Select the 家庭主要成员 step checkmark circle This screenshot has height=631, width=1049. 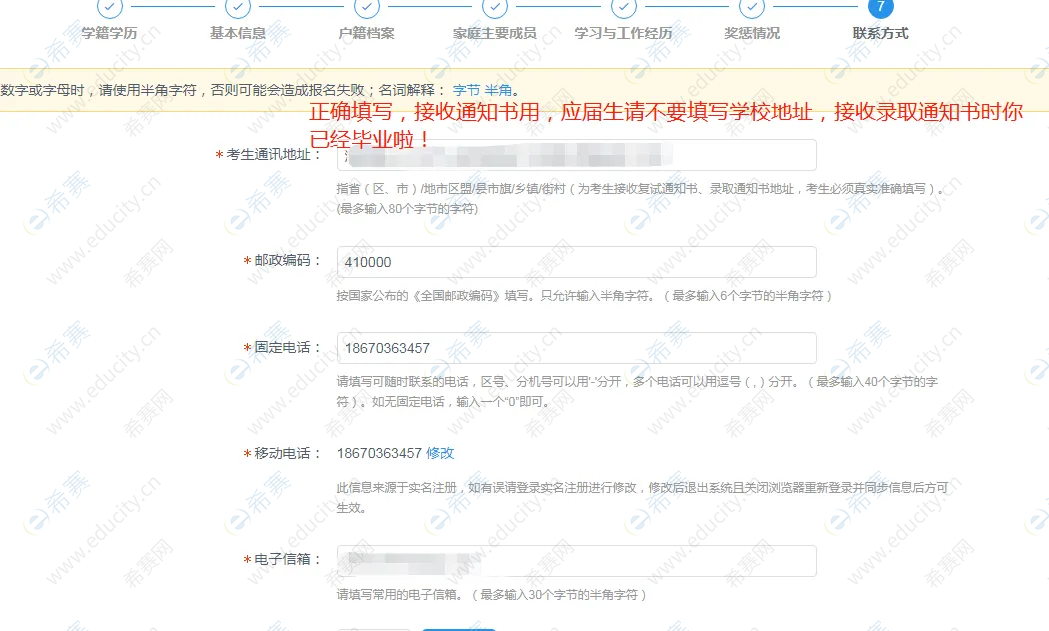(x=495, y=7)
